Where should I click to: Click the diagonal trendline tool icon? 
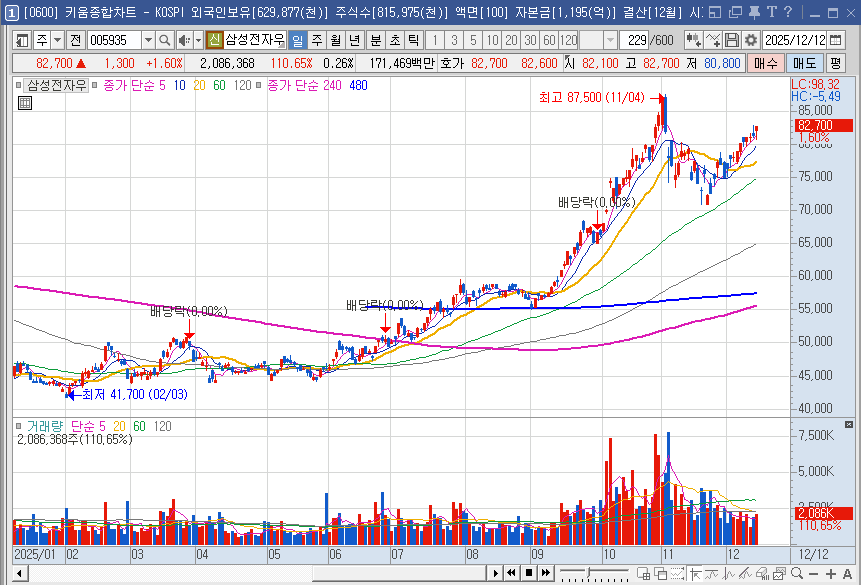click(x=746, y=573)
